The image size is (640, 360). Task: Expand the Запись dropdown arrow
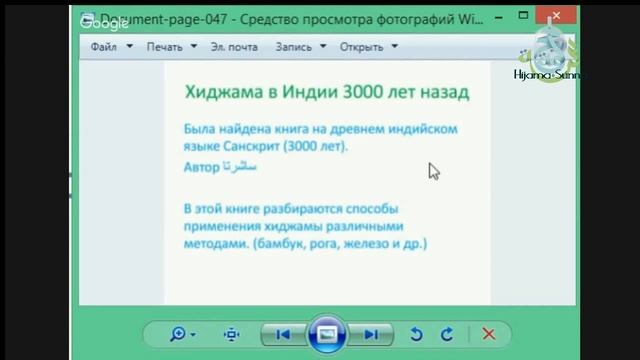click(x=323, y=46)
